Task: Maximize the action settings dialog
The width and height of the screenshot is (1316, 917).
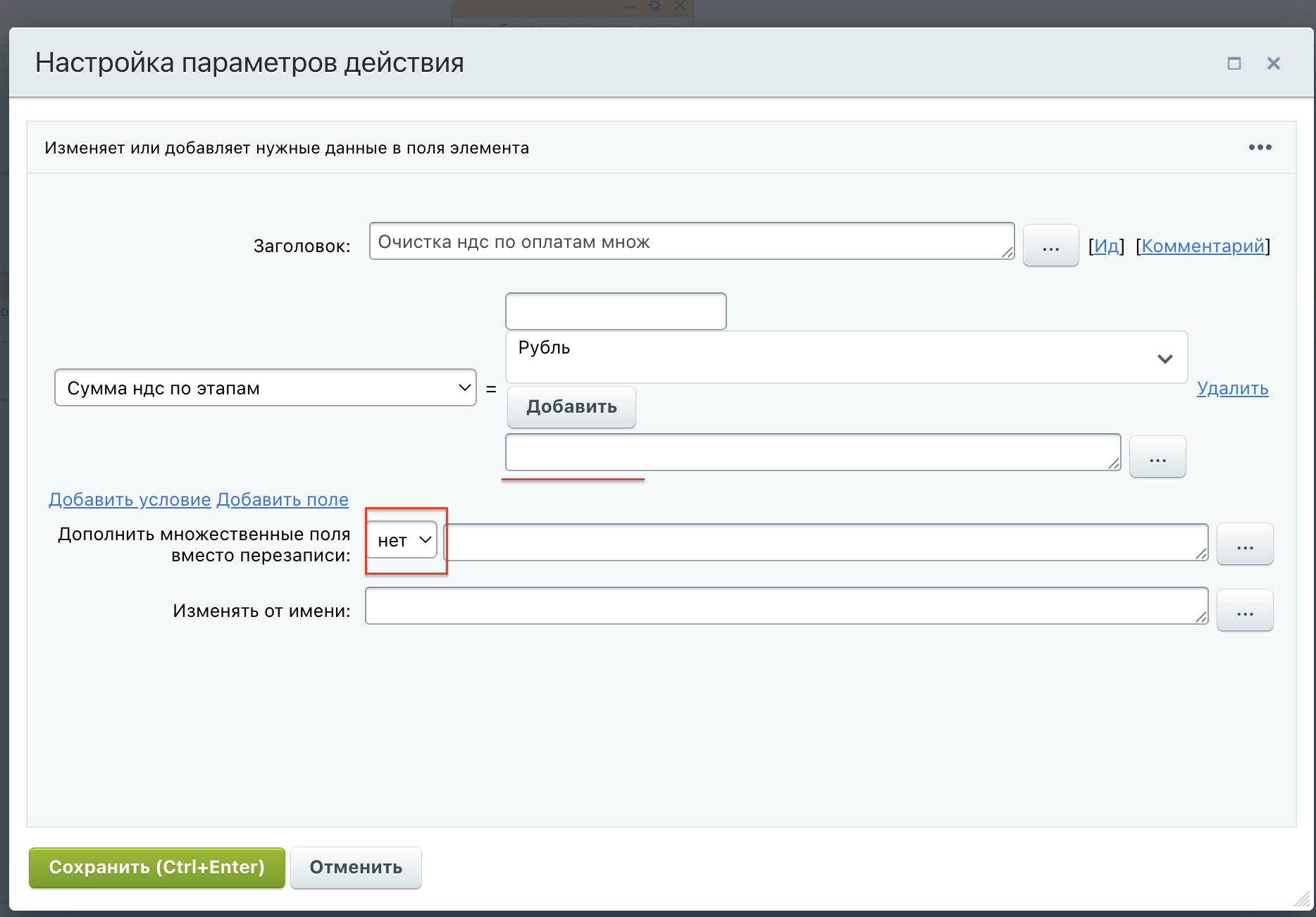Action: click(1234, 63)
